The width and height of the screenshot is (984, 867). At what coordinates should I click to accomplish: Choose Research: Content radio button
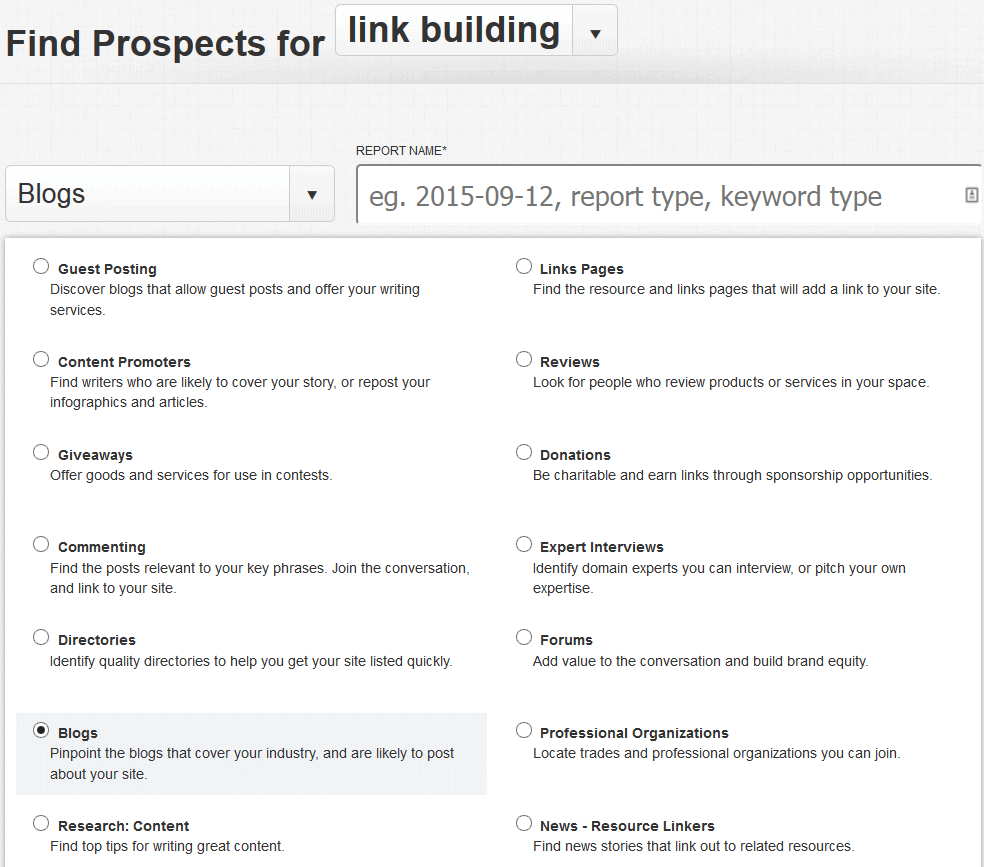coord(41,822)
